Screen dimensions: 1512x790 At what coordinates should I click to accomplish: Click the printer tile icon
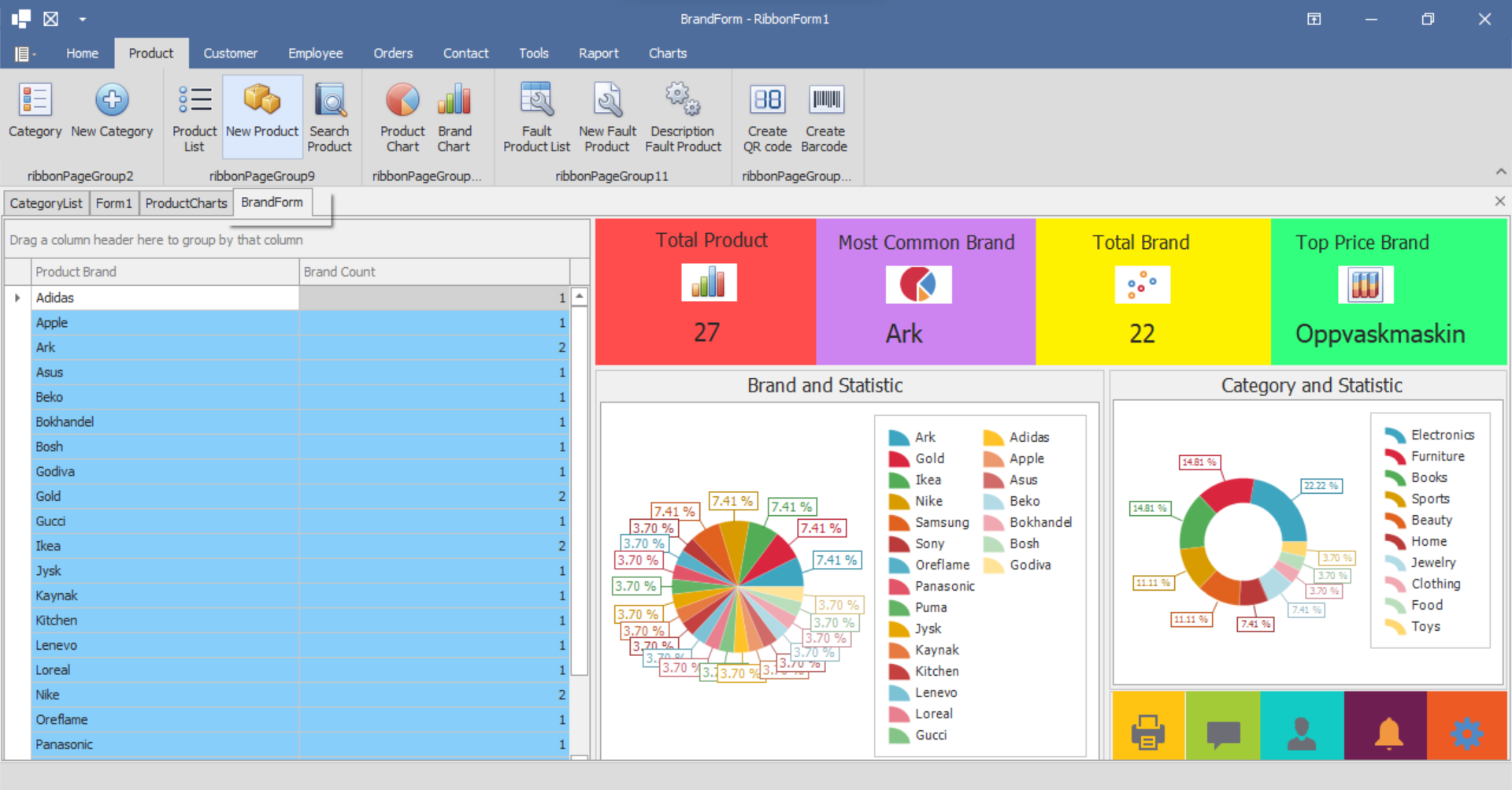click(1147, 732)
